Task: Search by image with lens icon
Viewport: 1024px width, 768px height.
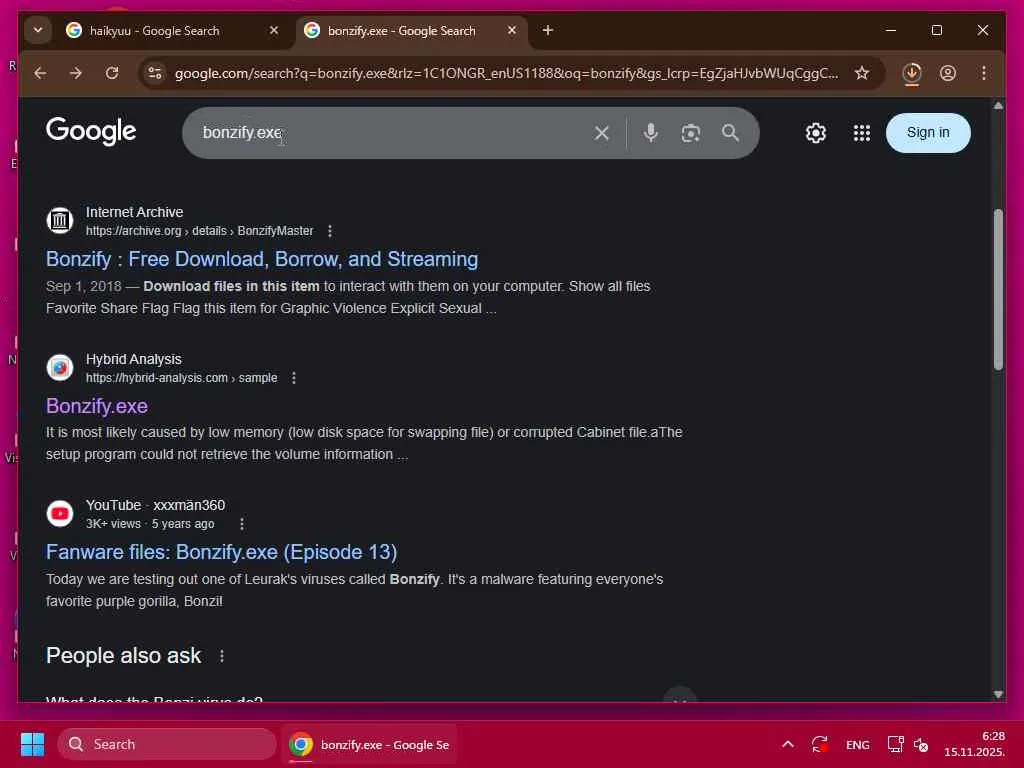Action: coord(690,133)
